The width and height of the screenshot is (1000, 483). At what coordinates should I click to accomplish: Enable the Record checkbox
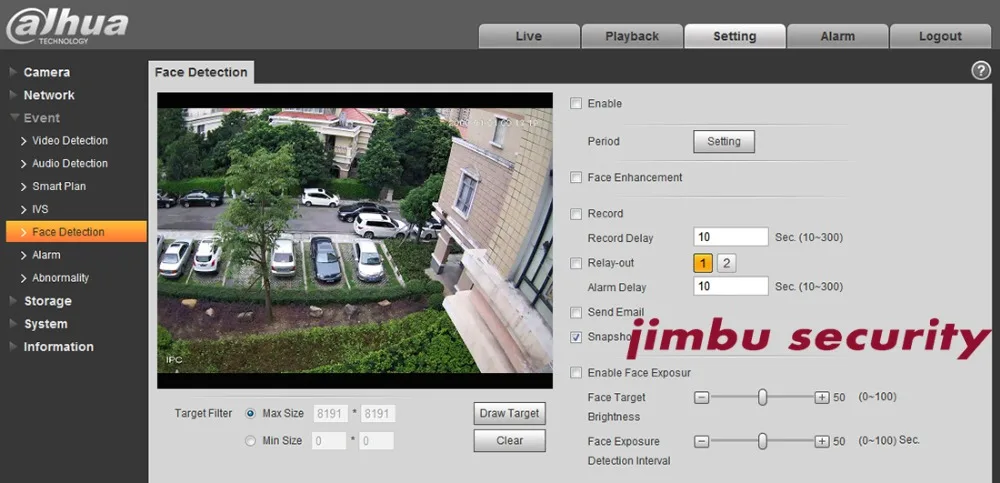pyautogui.click(x=576, y=214)
